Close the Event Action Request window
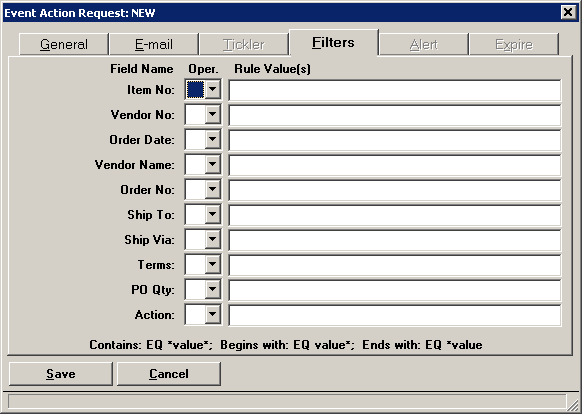582x414 pixels. [568, 13]
